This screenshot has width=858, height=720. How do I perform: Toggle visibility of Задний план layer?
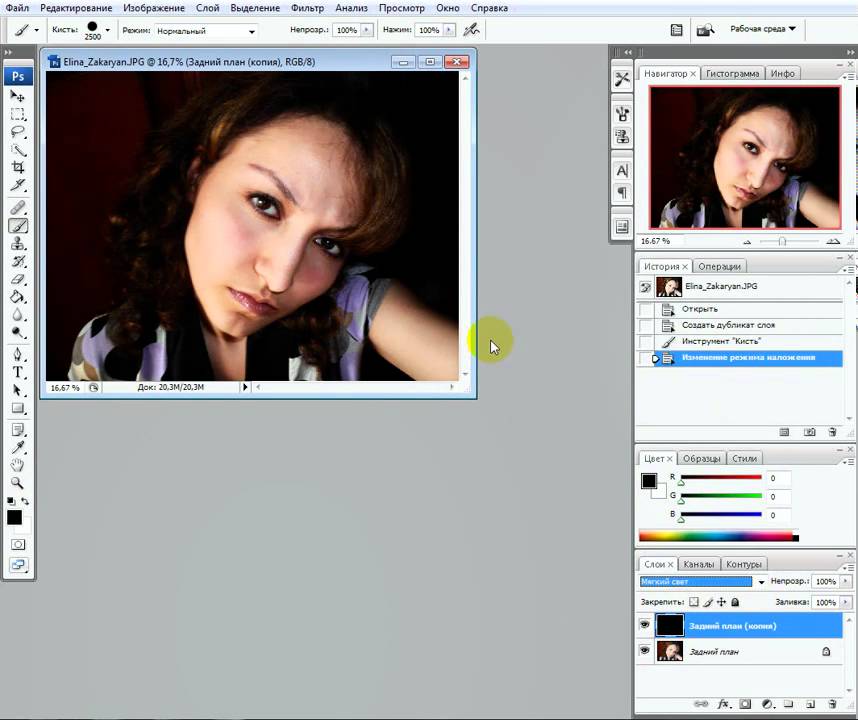point(644,651)
